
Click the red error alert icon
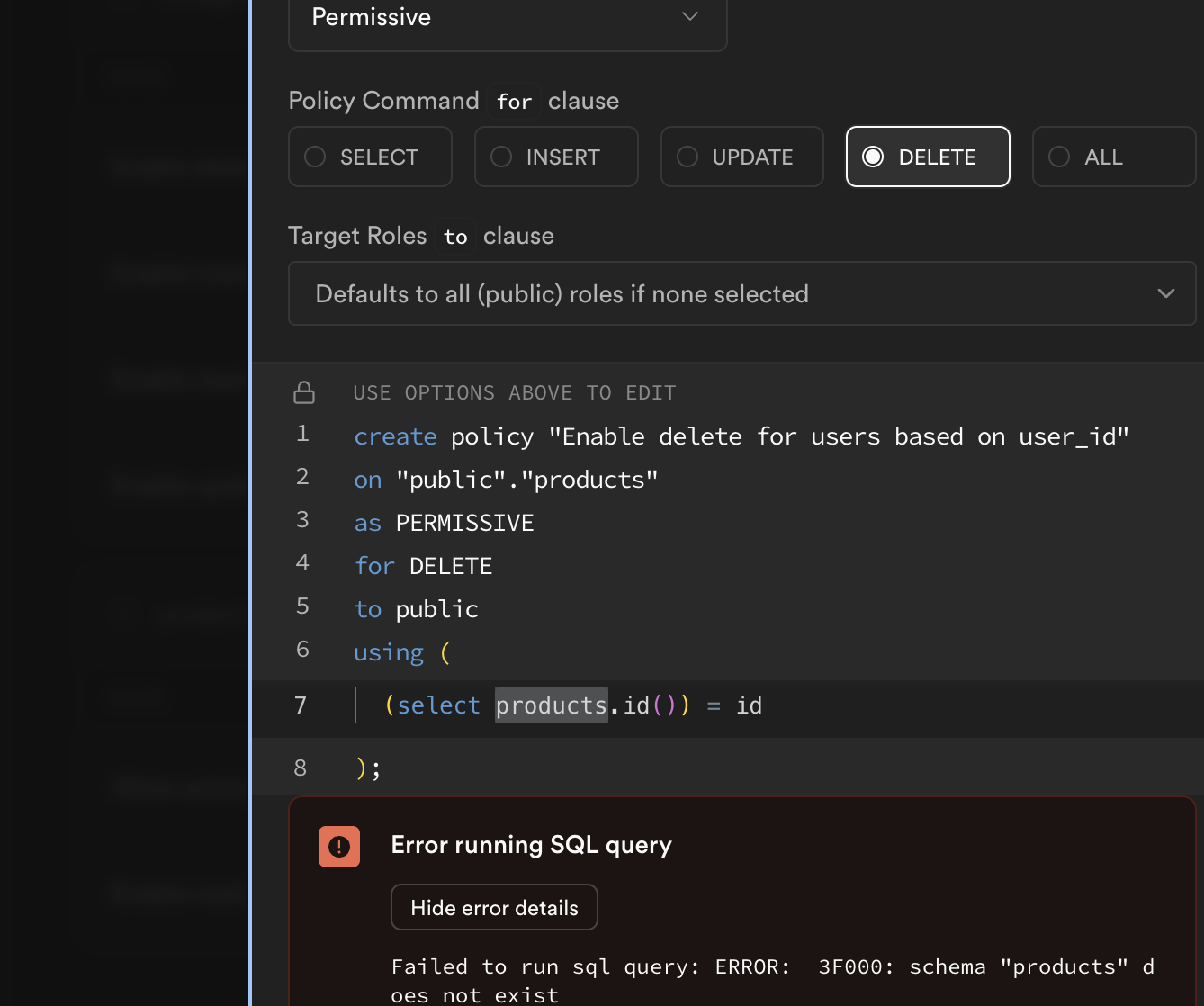pyautogui.click(x=339, y=847)
